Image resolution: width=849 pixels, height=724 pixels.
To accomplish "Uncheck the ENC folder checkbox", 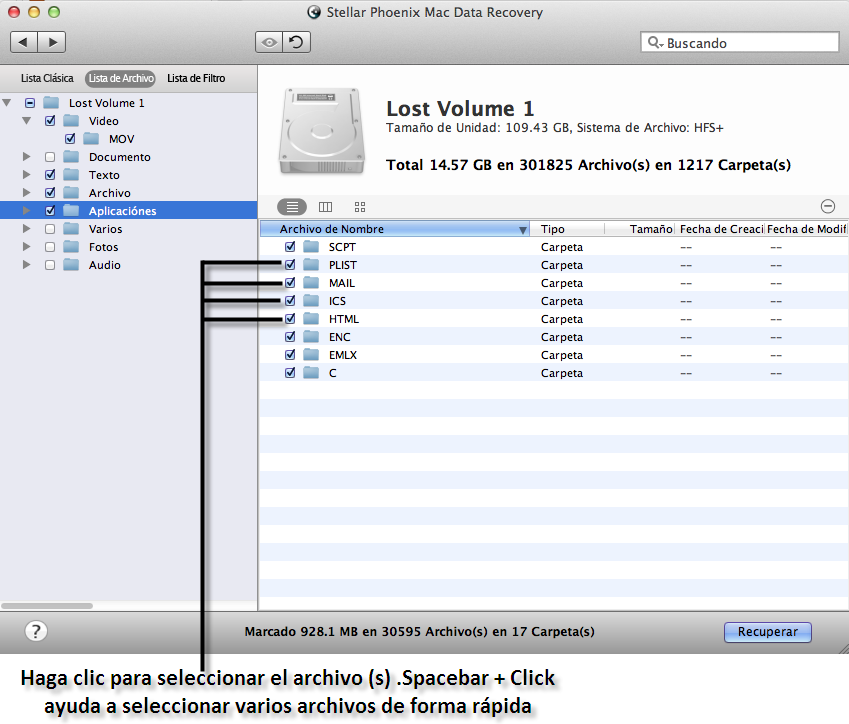I will point(290,337).
